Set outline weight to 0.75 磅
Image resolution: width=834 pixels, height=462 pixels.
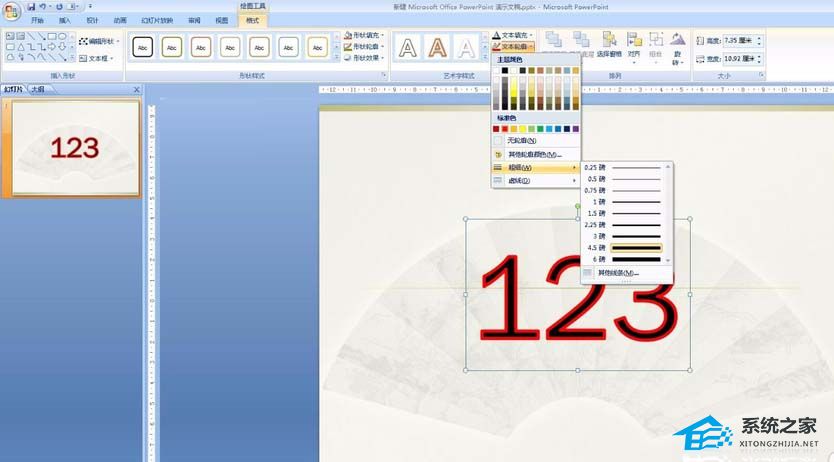623,190
